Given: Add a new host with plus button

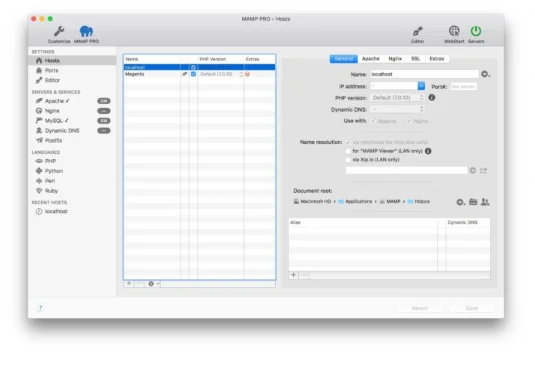Looking at the screenshot, I should pyautogui.click(x=129, y=283).
